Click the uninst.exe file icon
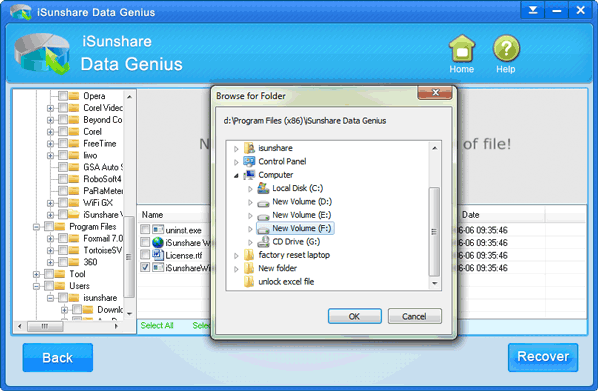Viewport: 598px width, 391px height. click(158, 230)
